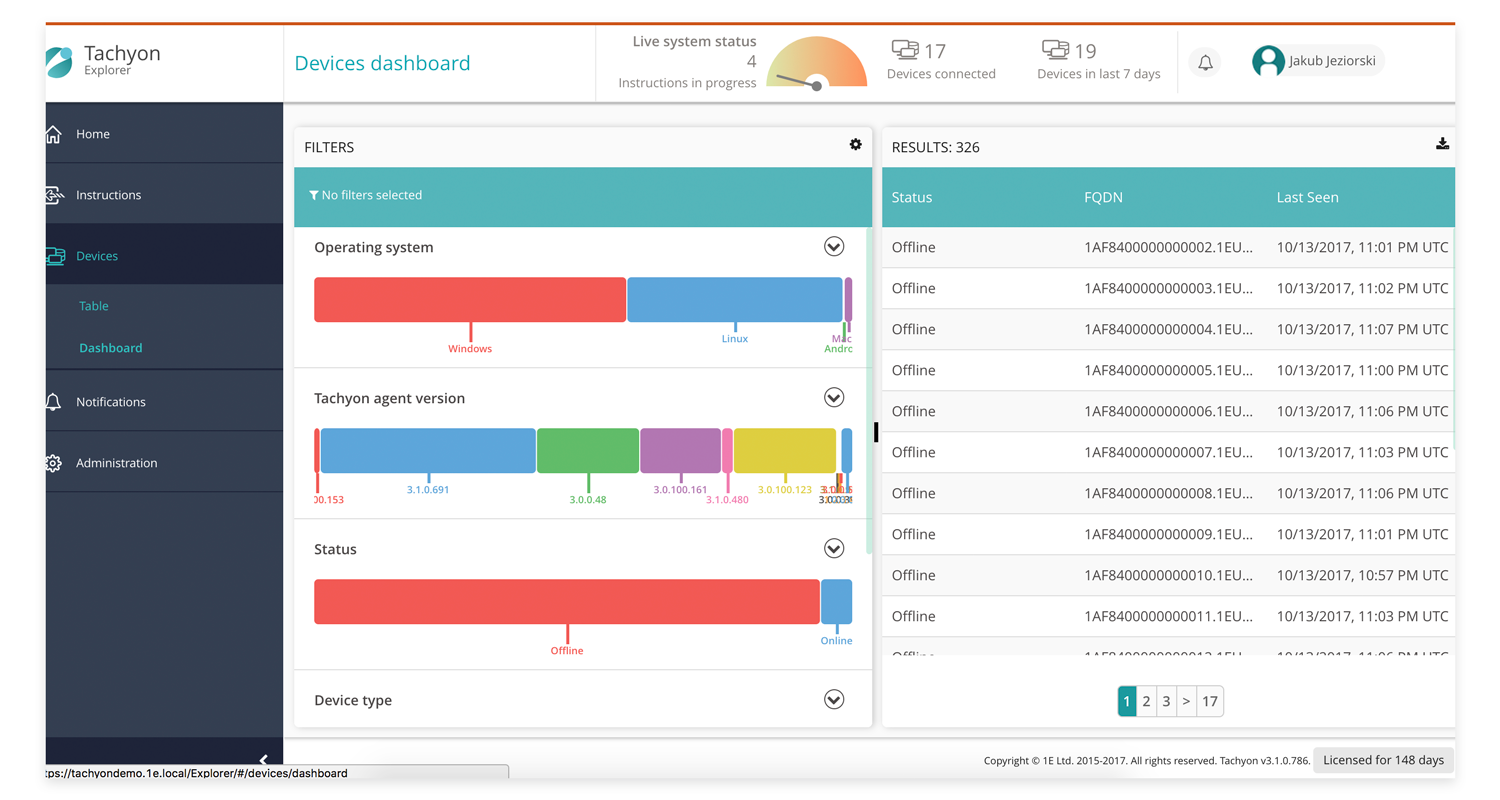The image size is (1500, 800).
Task: Click Offline status in 1AF8400000000007 row
Action: coord(914,452)
